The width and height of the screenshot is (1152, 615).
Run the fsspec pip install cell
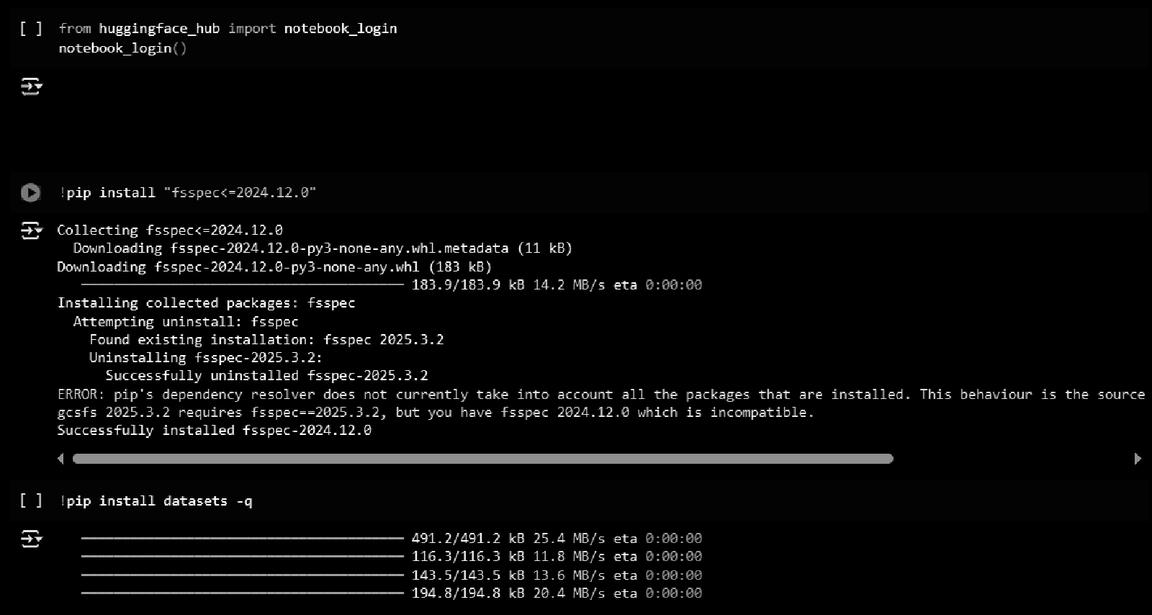31,192
